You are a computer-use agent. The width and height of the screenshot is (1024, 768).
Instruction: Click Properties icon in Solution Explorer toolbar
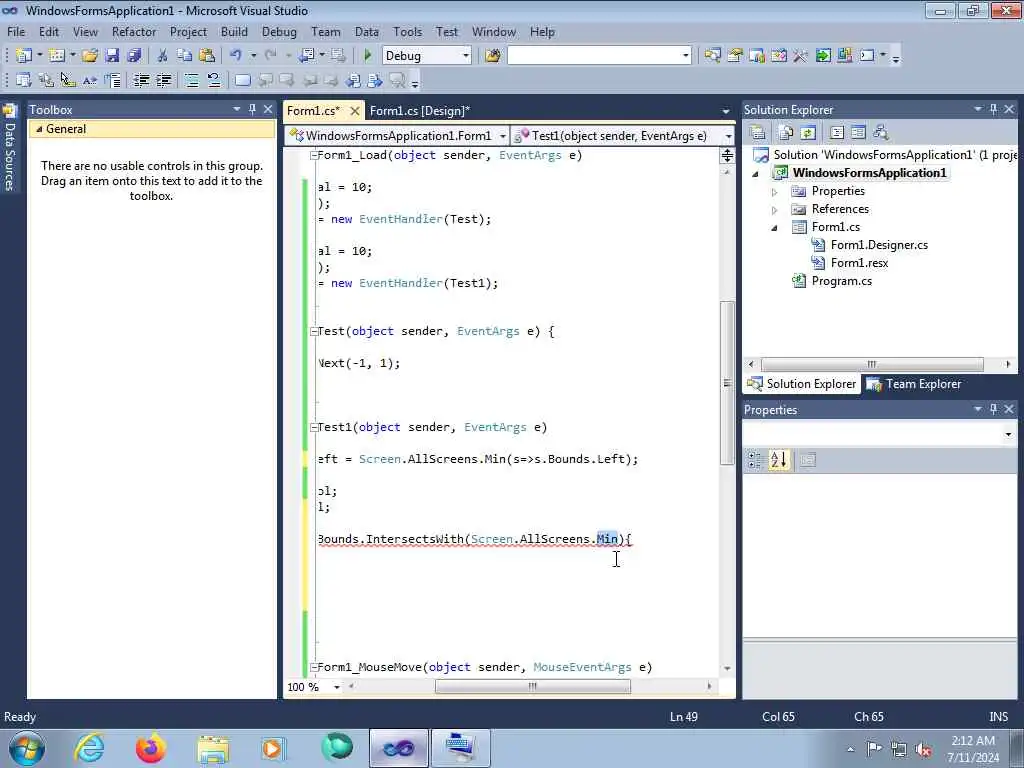(758, 133)
